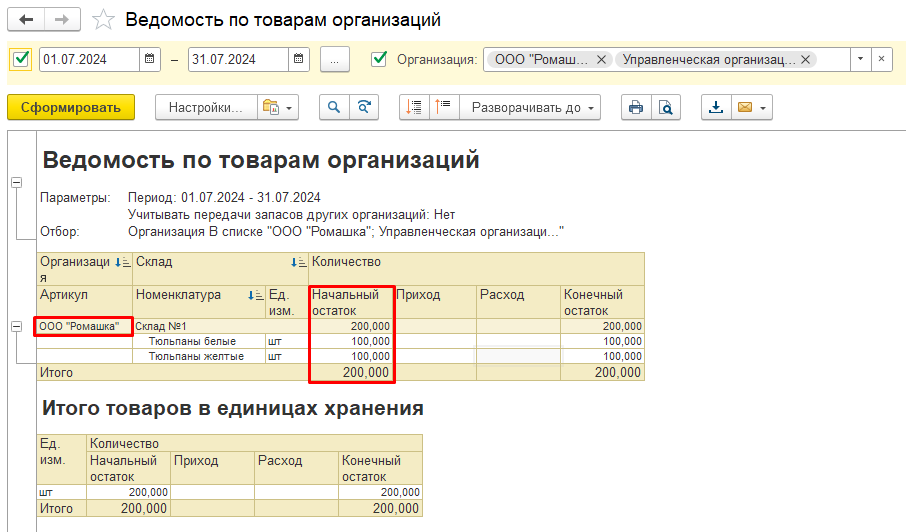Toggle the Организация filter checkbox
Image resolution: width=906 pixels, height=532 pixels.
[379, 59]
